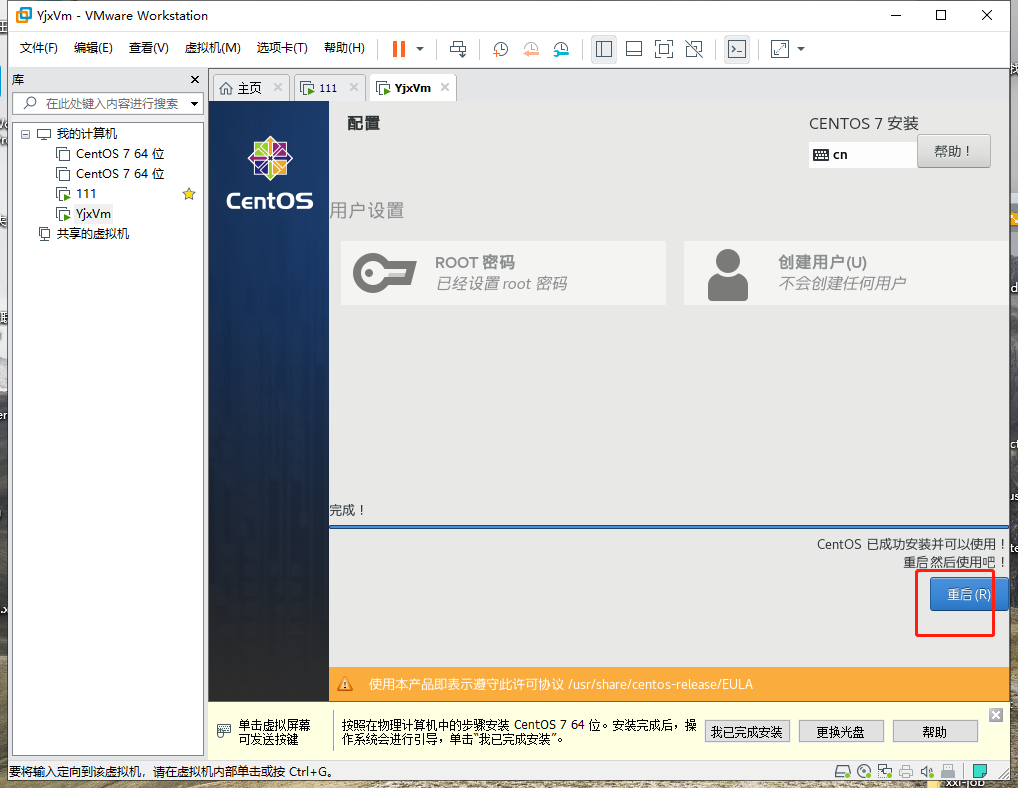Click the library search input field
This screenshot has width=1018, height=788.
[107, 103]
